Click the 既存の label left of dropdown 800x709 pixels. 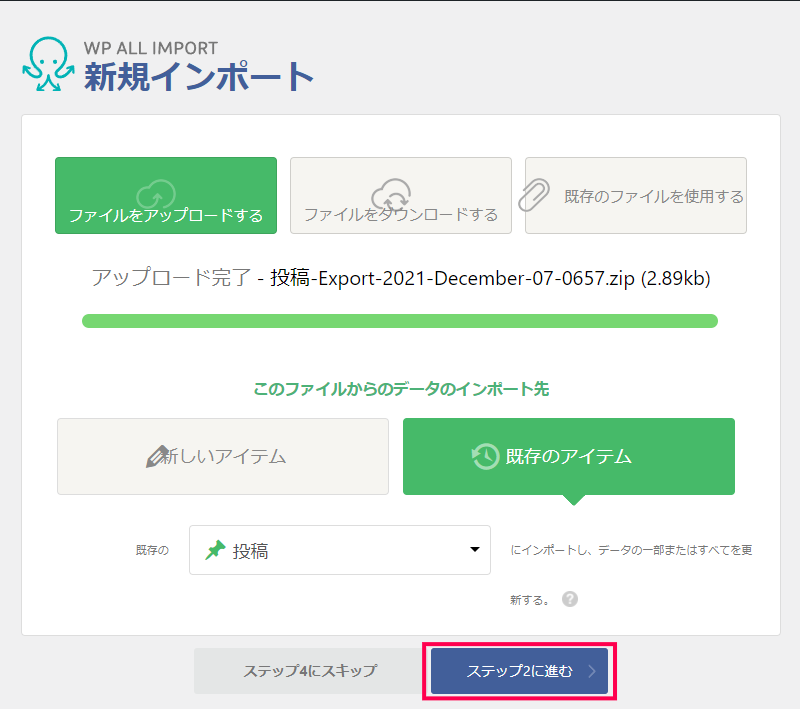pos(152,550)
